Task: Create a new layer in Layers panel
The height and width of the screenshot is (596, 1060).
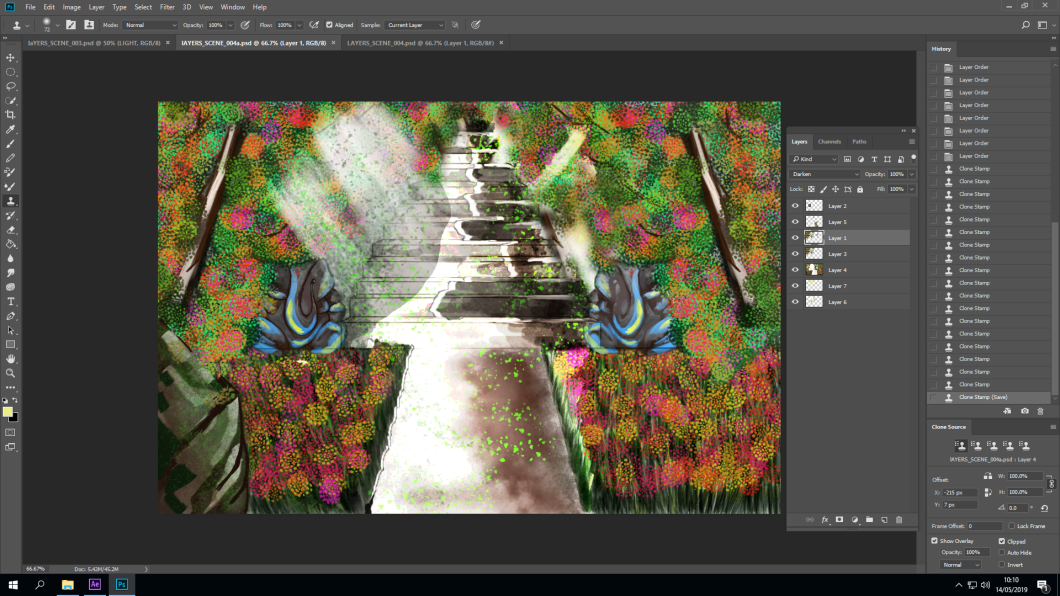Action: point(884,520)
